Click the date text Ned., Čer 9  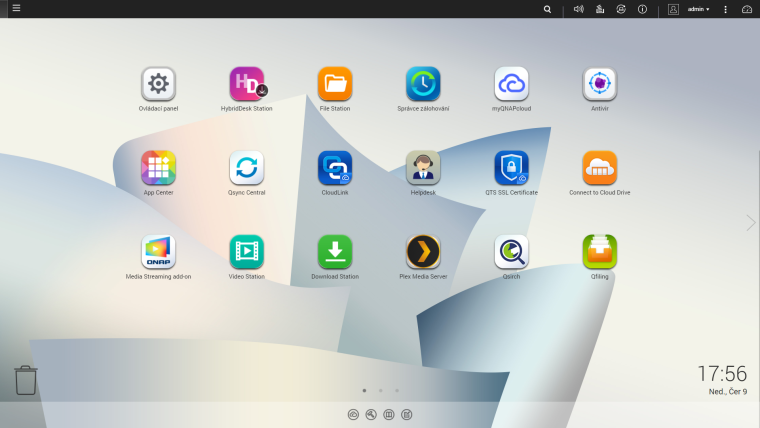click(x=728, y=392)
